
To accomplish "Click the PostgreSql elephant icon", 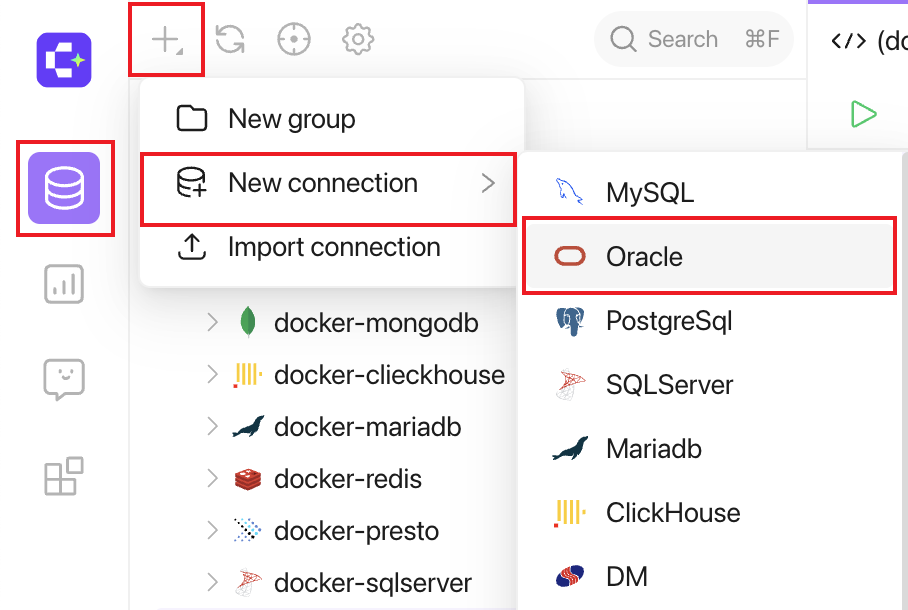I will tap(570, 321).
